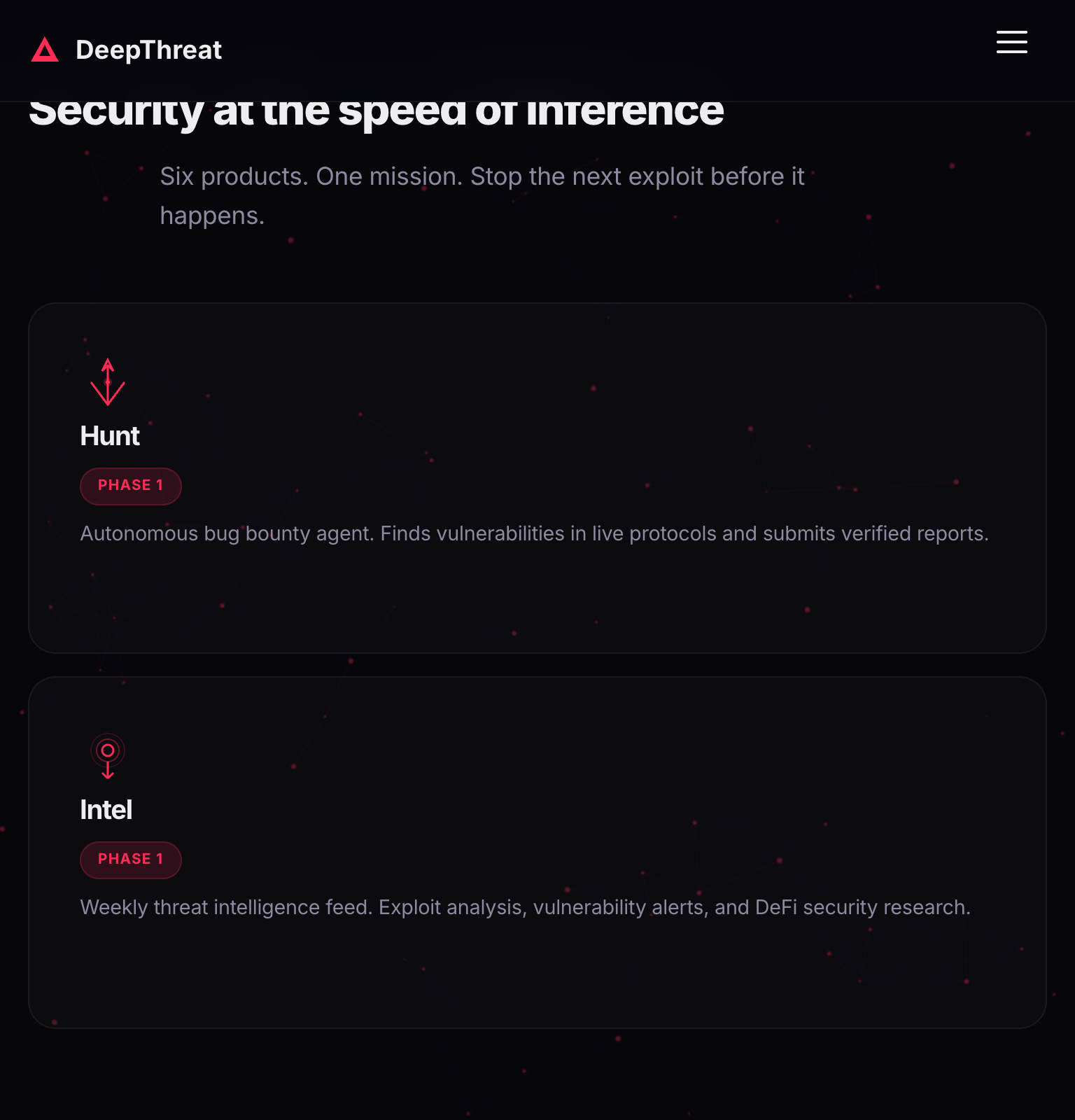Viewport: 1075px width, 1120px height.
Task: Select the Intel product title
Action: (x=106, y=810)
